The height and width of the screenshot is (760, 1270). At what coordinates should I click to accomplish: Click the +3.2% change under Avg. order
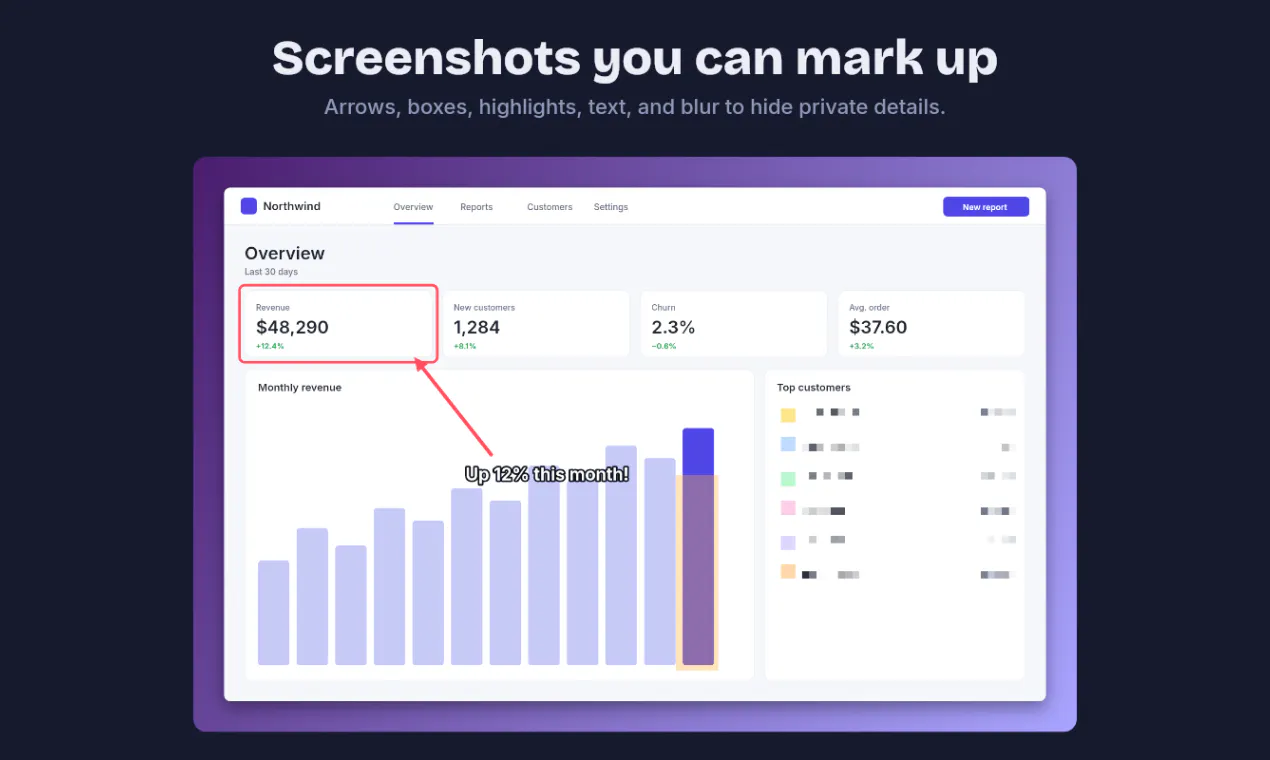[861, 346]
